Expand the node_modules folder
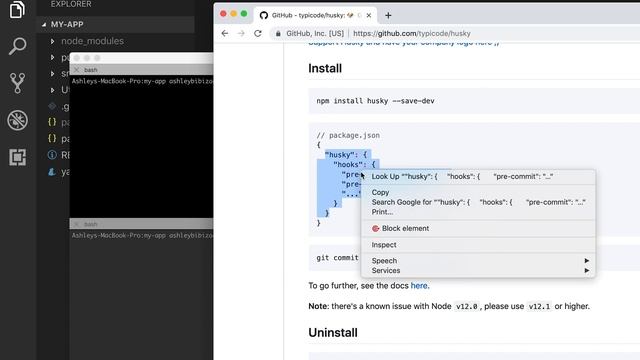 coord(53,41)
